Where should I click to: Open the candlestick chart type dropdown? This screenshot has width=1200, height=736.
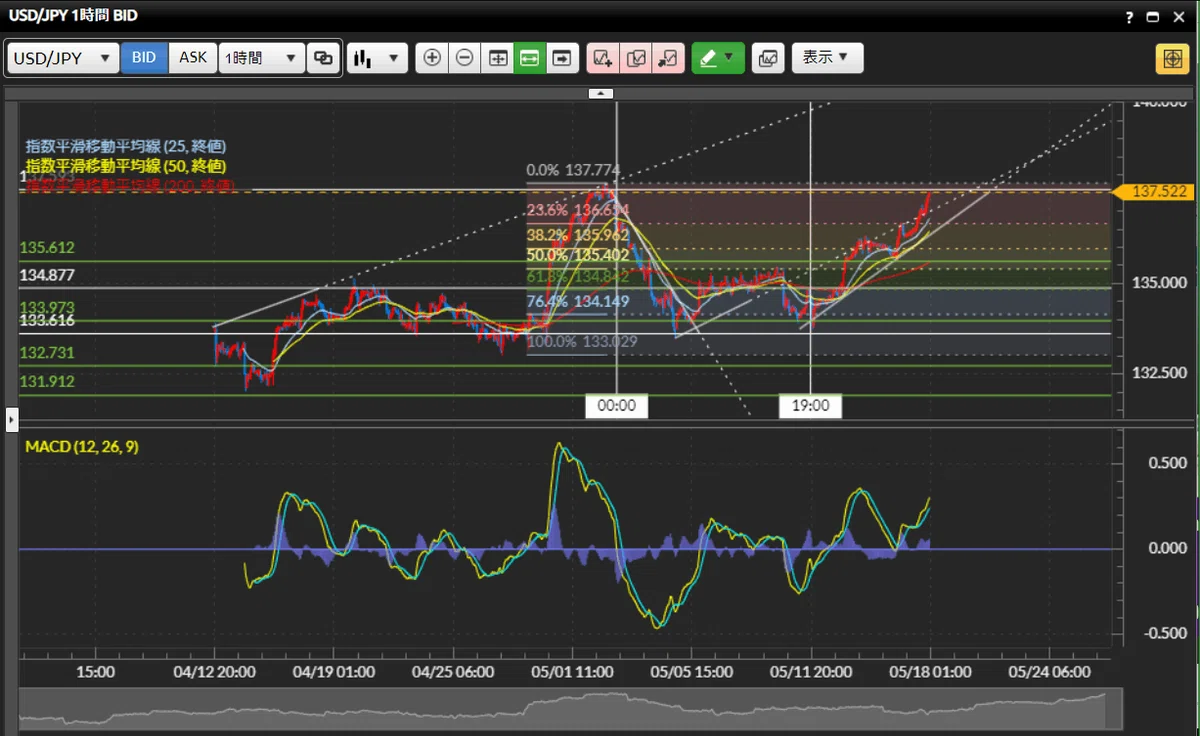pos(377,58)
